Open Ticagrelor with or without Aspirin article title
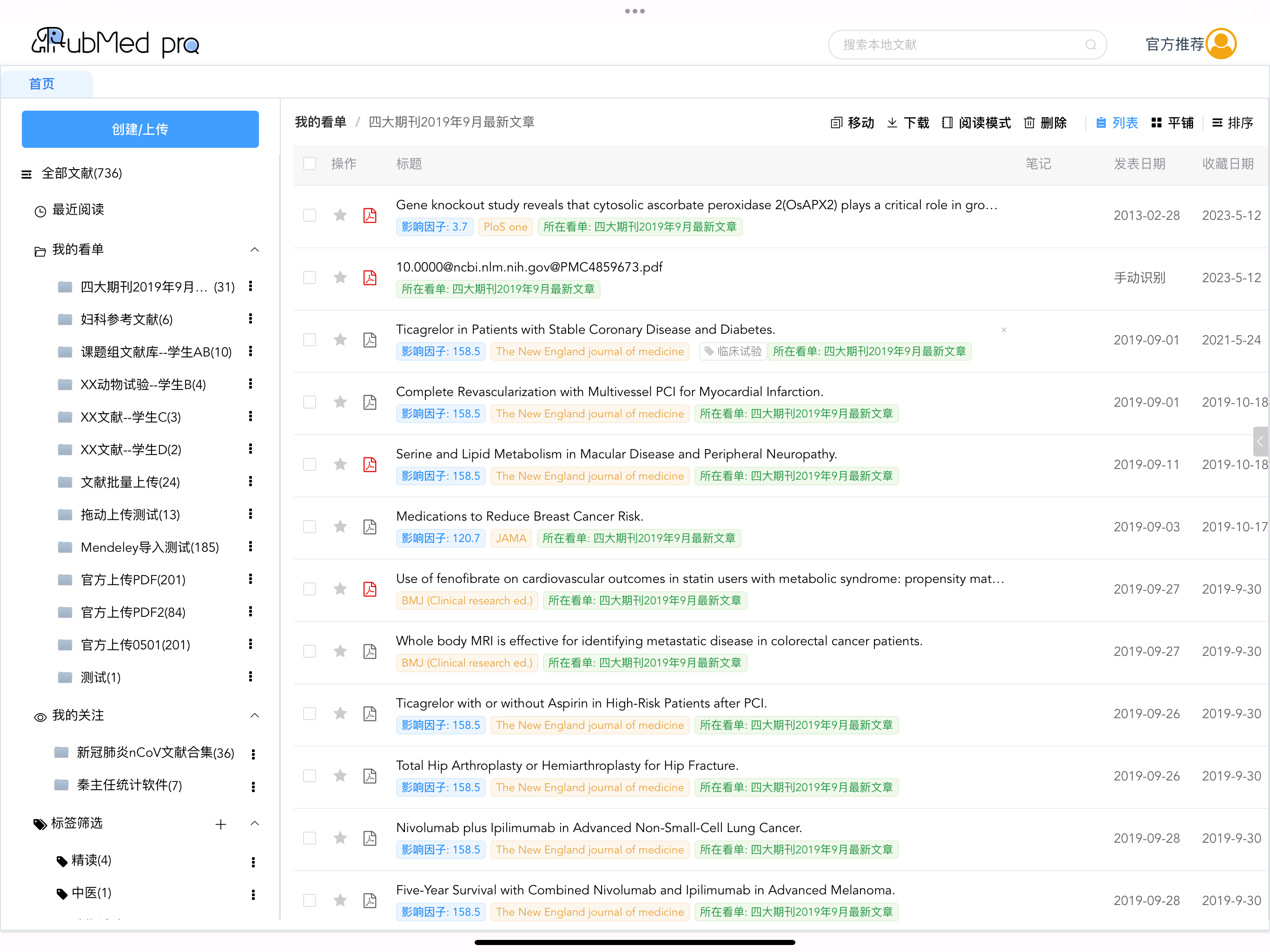The height and width of the screenshot is (952, 1270). click(581, 703)
